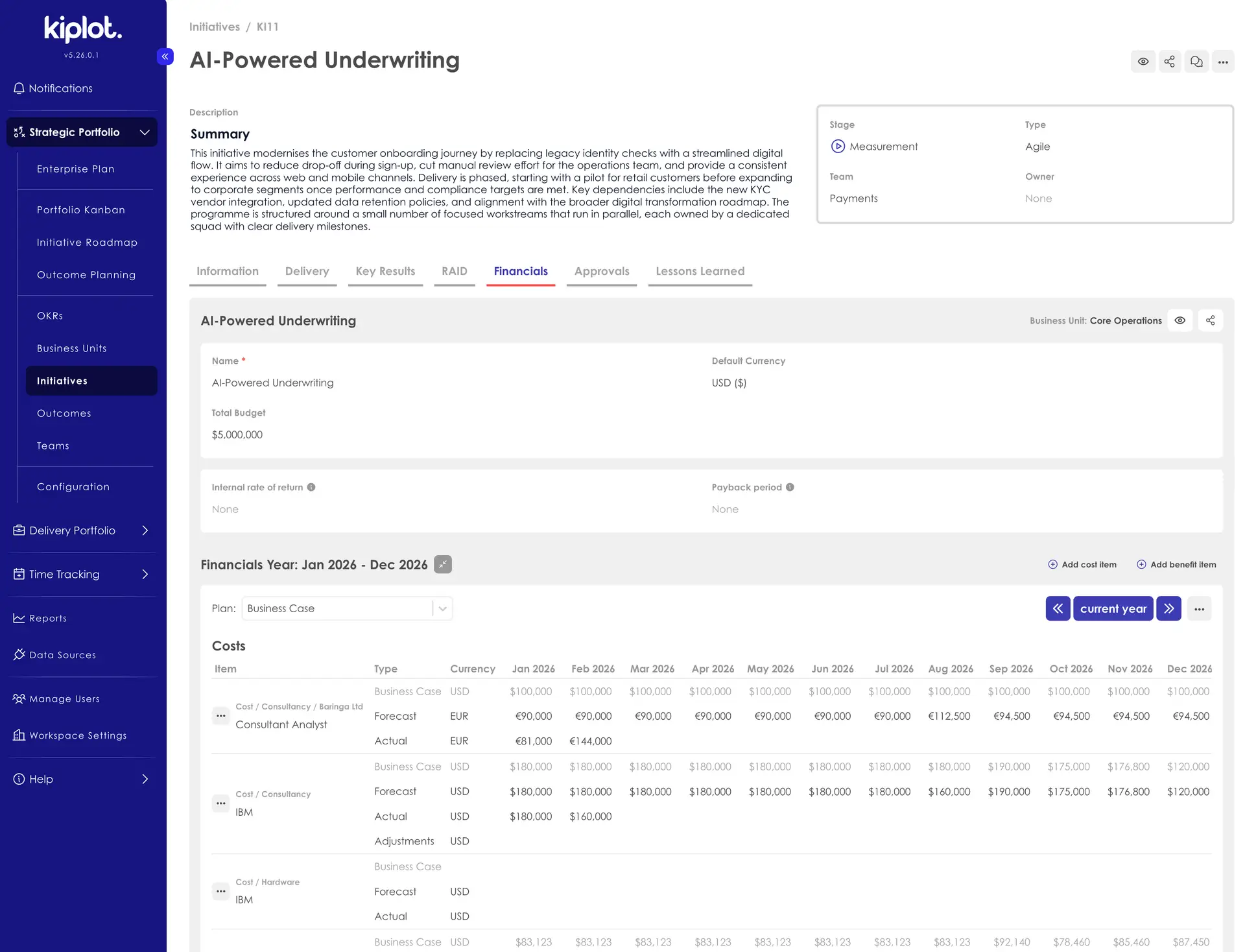
Task: Open the Approvals tab
Action: (x=602, y=271)
